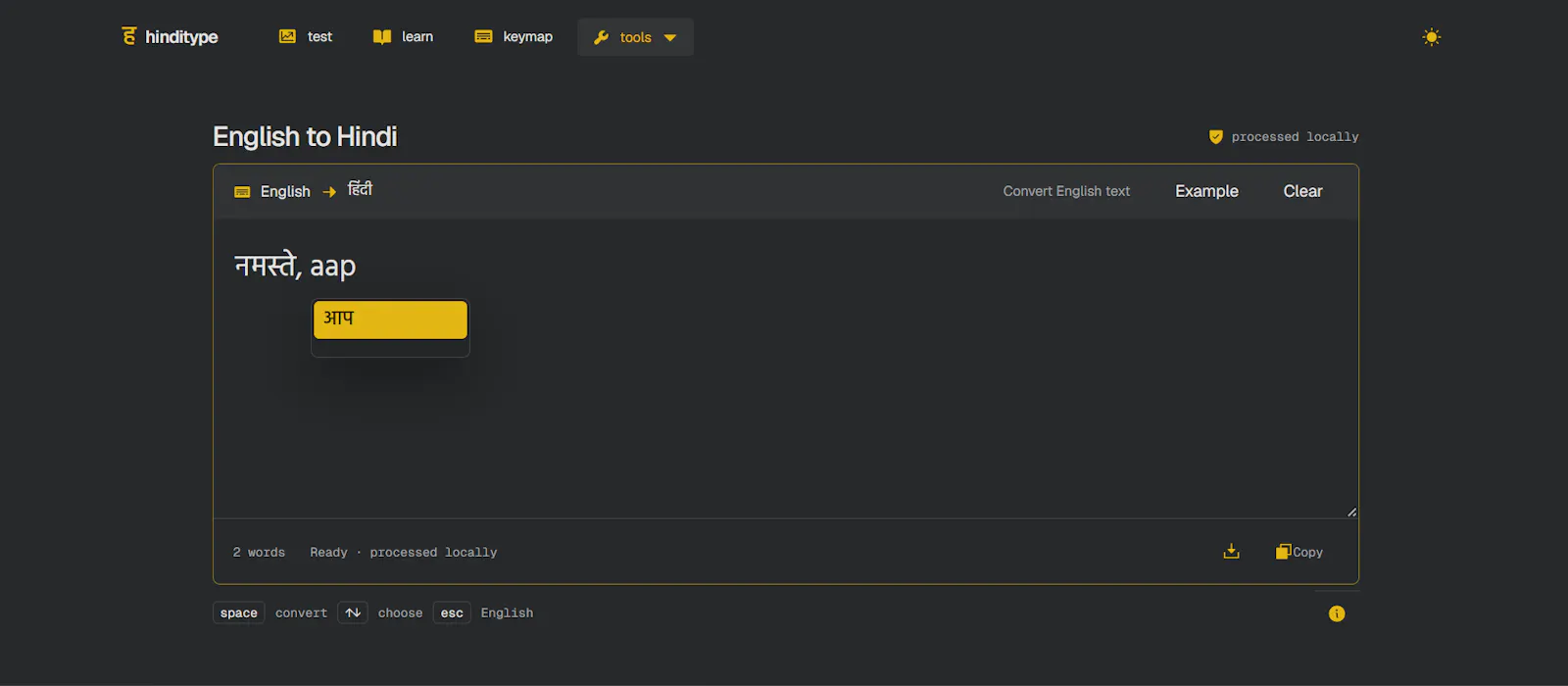Screen dimensions: 1568x686
Task: Clear the text with Clear button
Action: click(x=1302, y=191)
